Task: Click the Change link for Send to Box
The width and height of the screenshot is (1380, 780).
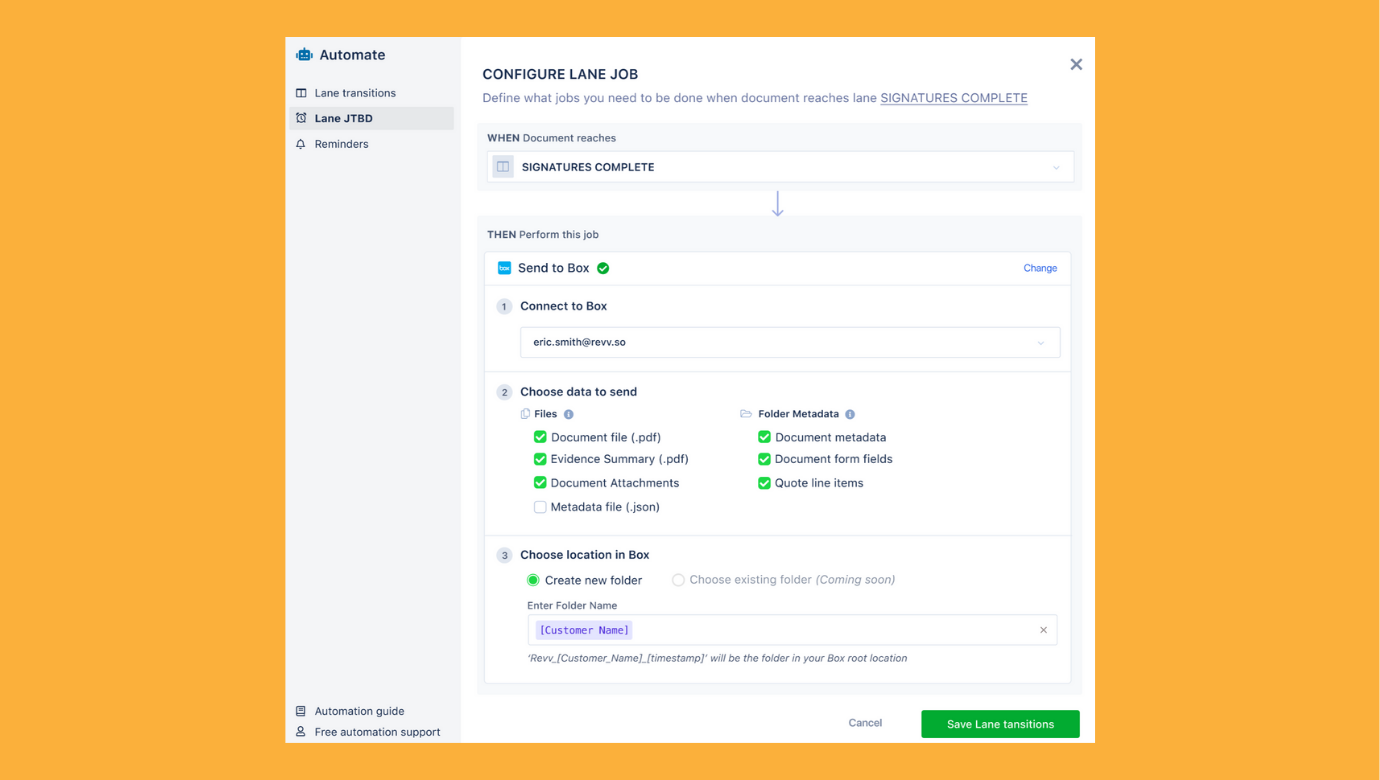Action: (x=1040, y=267)
